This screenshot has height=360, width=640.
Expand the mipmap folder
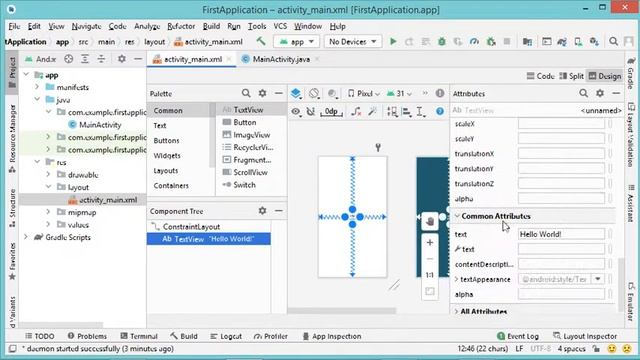[48, 212]
